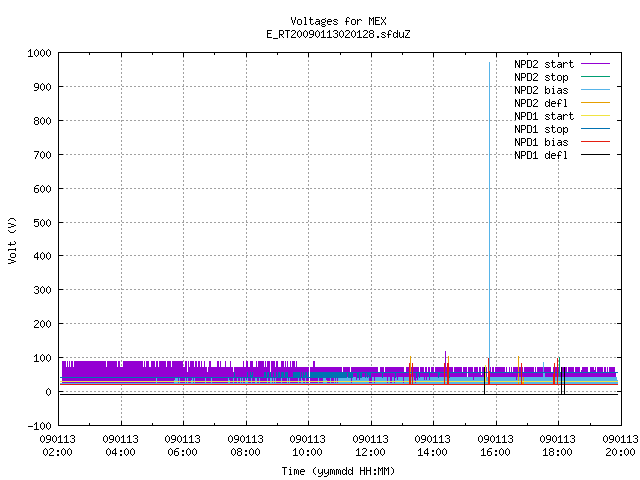Click the 800 y-axis tick label
Screen dimensions: 640x480
click(x=42, y=121)
